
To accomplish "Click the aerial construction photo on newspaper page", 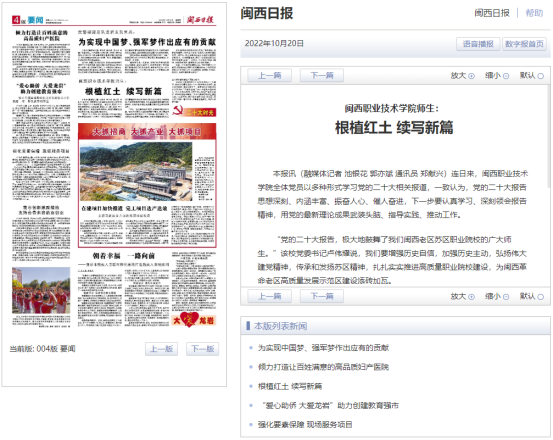I will click(136, 171).
